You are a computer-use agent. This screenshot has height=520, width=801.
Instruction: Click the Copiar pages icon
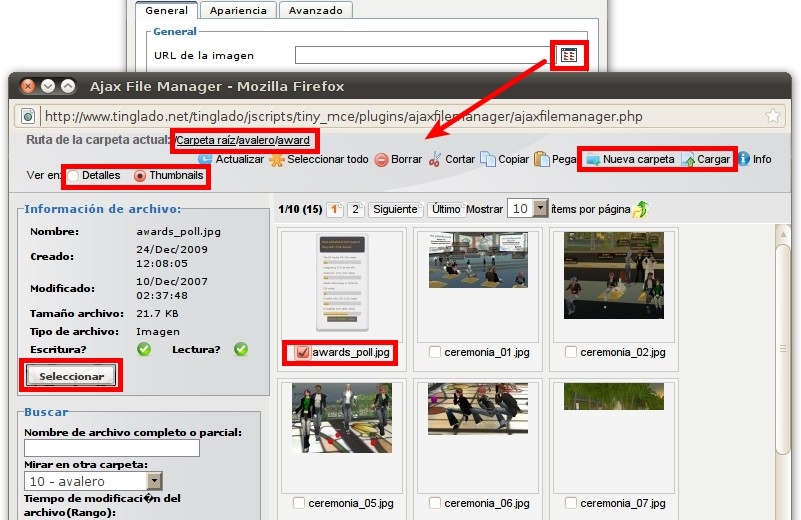(488, 159)
